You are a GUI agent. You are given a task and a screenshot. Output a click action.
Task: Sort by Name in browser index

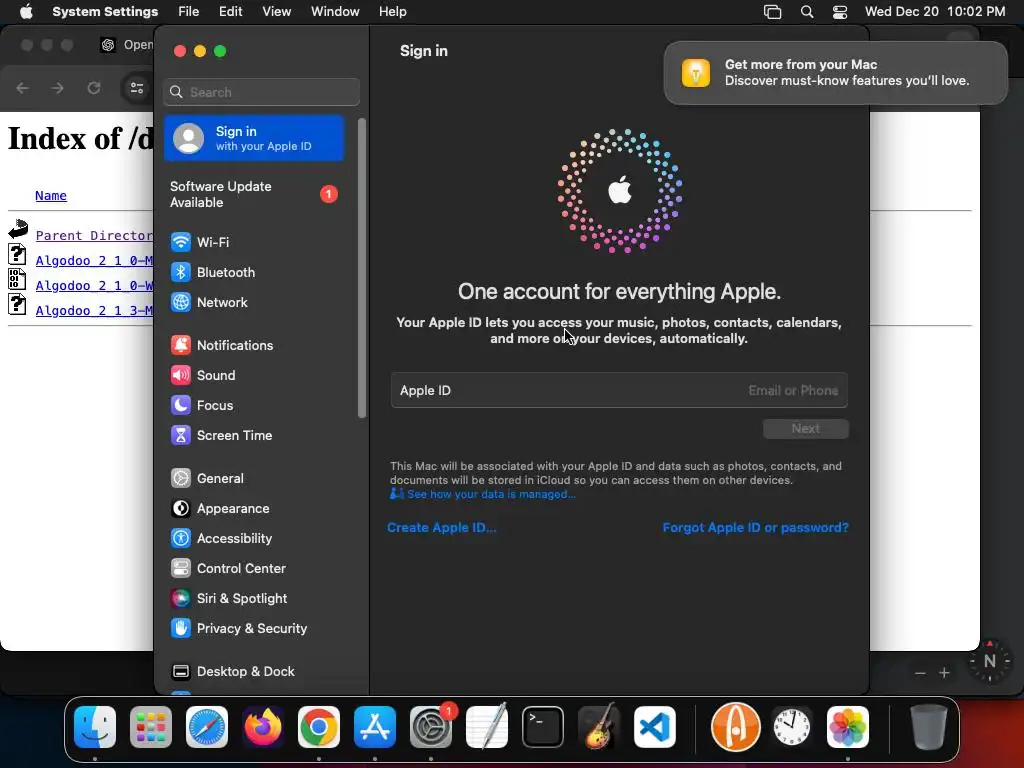[51, 196]
